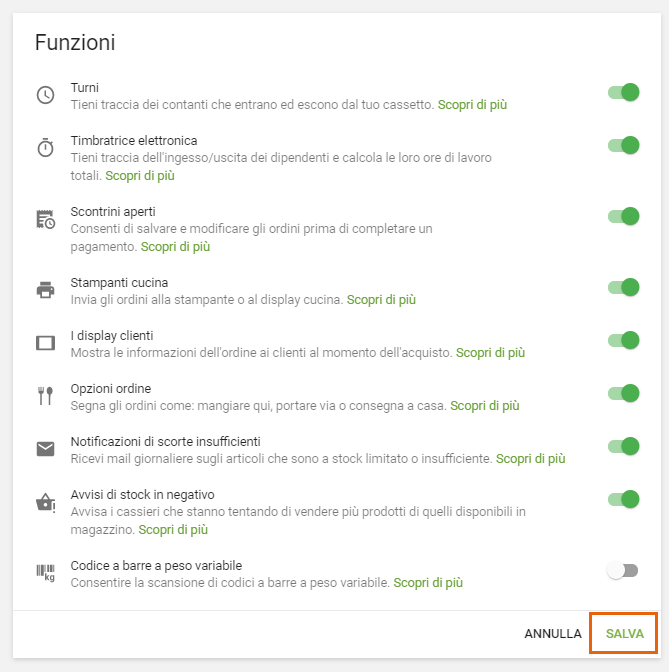Viewport: 669px width, 672px height.
Task: Open Scopri di più link for Turni
Action: pyautogui.click(x=472, y=104)
